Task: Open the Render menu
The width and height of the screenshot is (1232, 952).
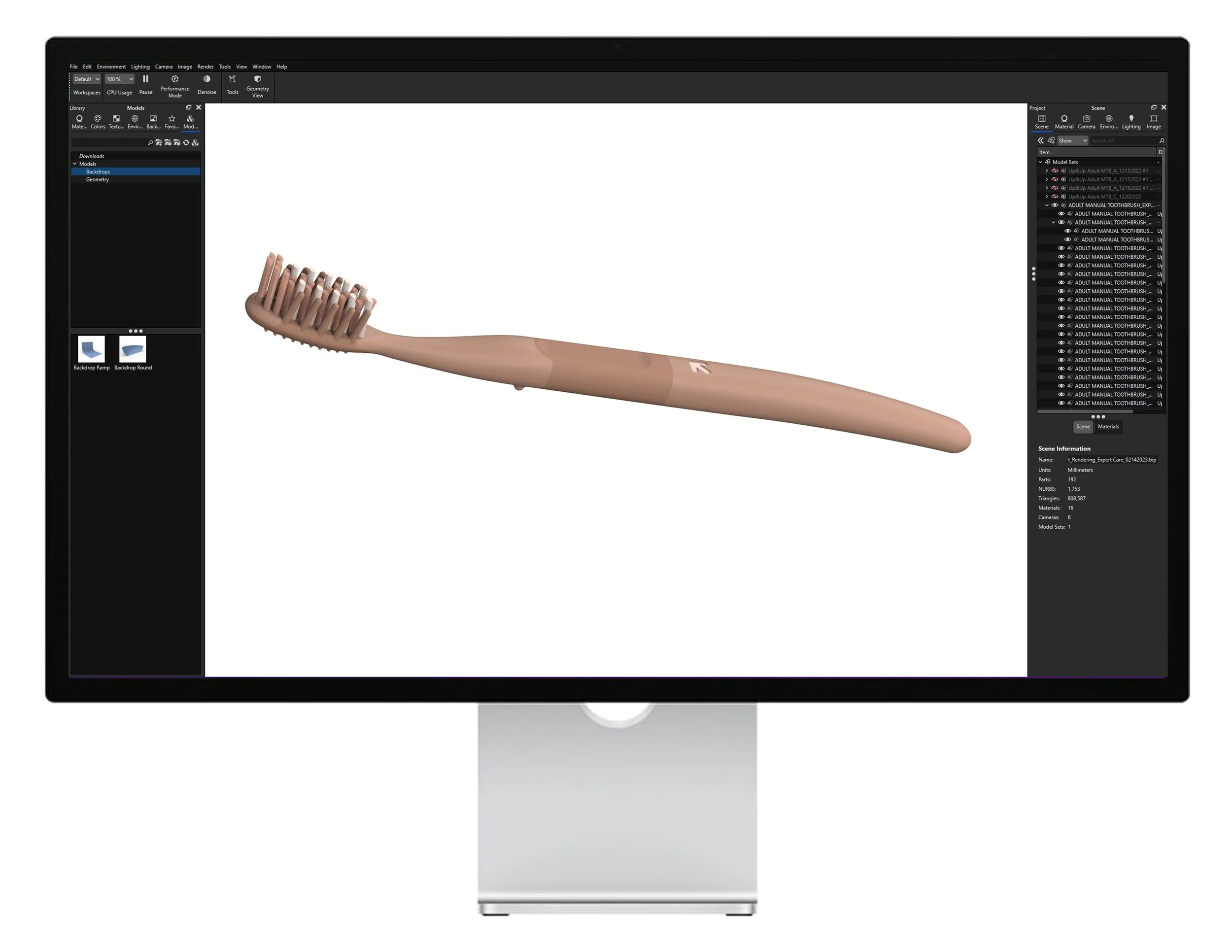Action: (205, 67)
